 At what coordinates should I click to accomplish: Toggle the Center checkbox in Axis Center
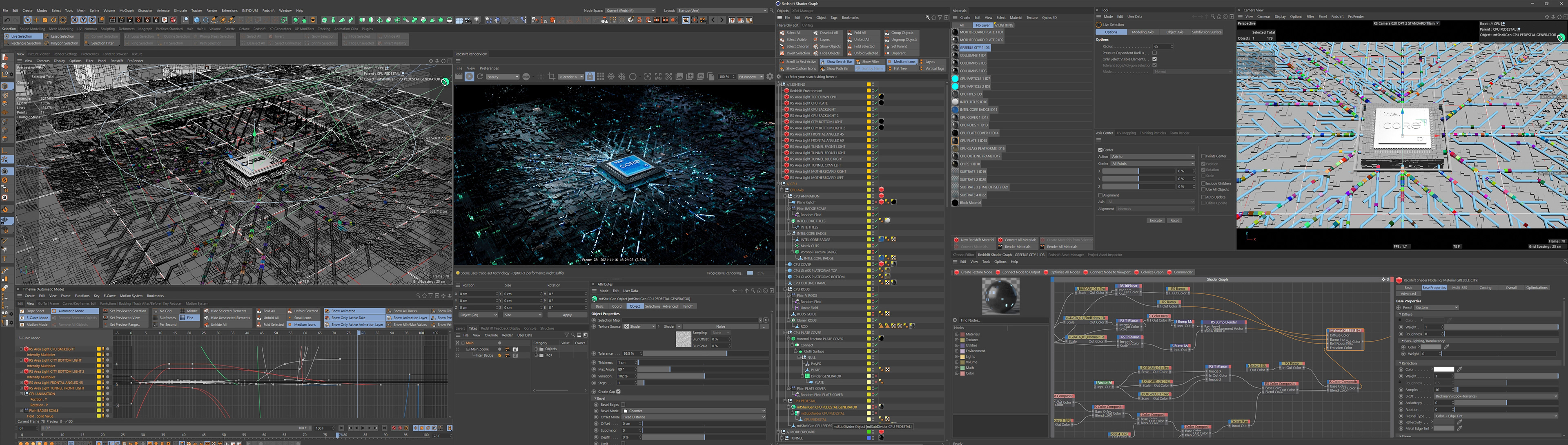1100,150
